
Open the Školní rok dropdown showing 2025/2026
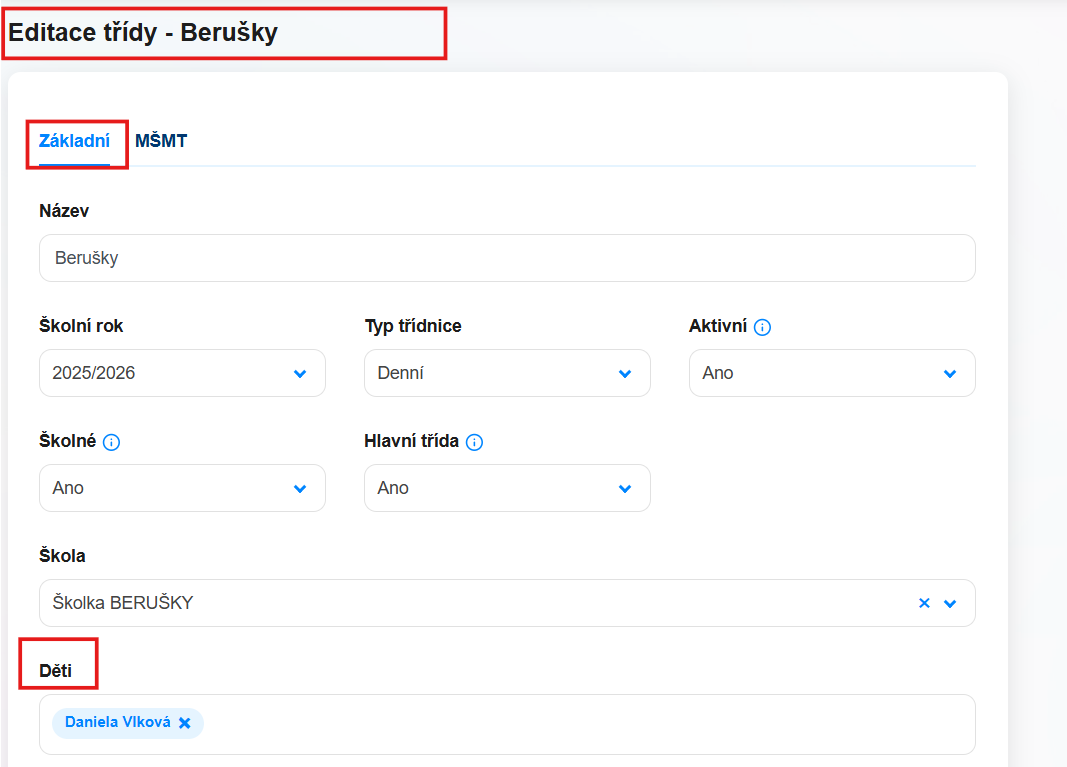(182, 373)
